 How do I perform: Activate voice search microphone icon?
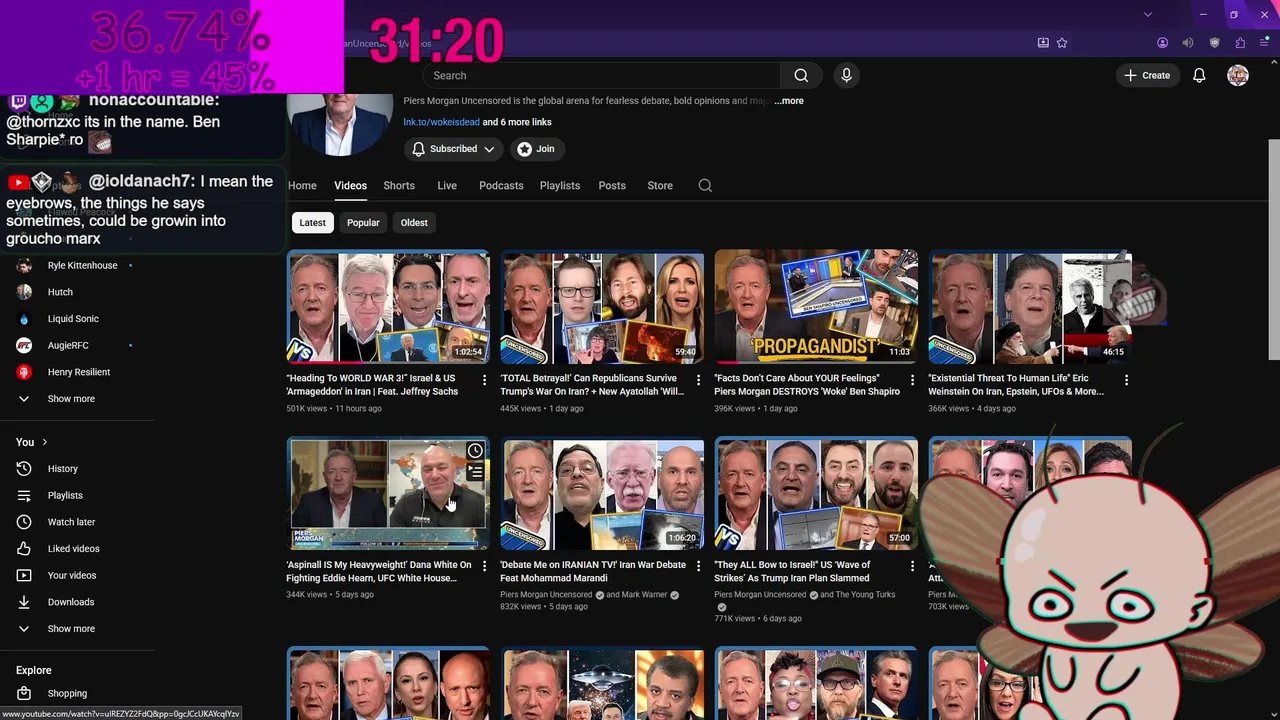pyautogui.click(x=846, y=75)
